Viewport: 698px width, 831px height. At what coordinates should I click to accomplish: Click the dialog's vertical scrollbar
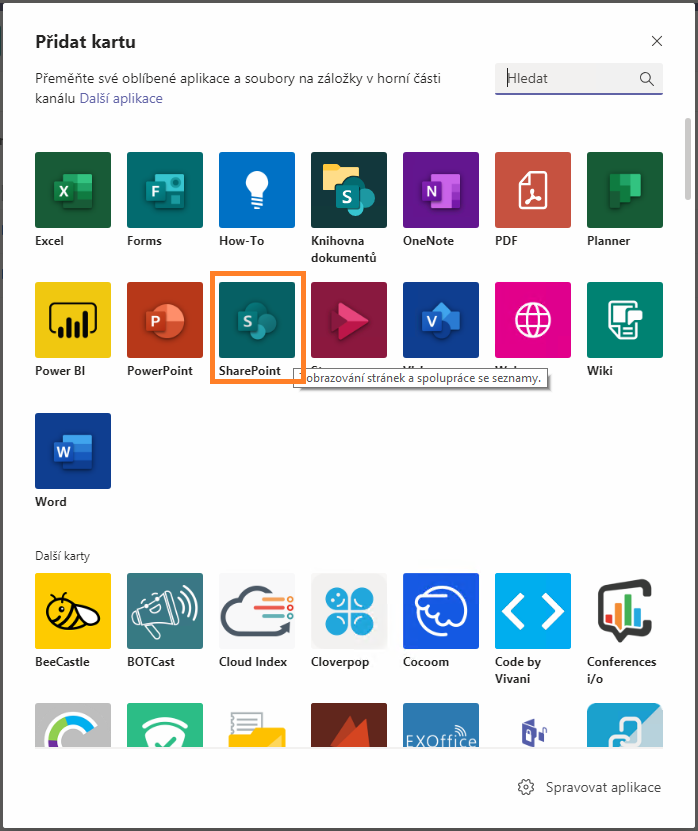(688, 158)
